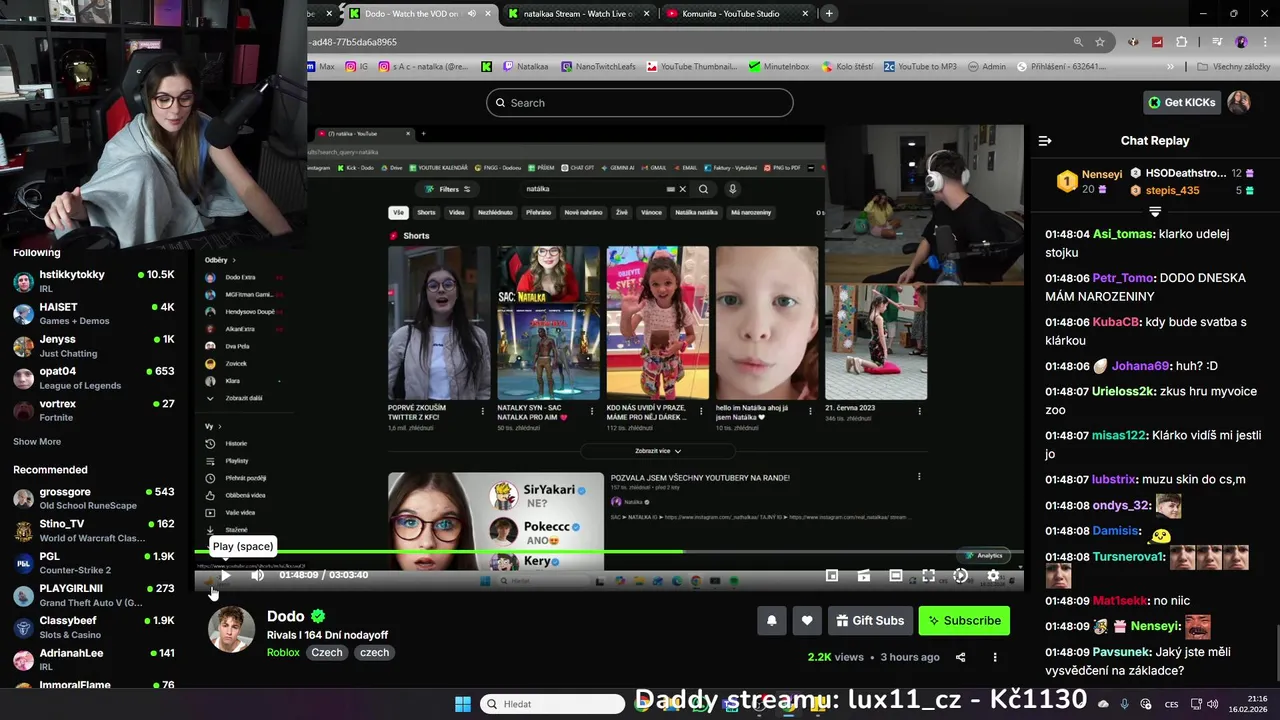Subscribe to Dodo's channel

(x=964, y=621)
